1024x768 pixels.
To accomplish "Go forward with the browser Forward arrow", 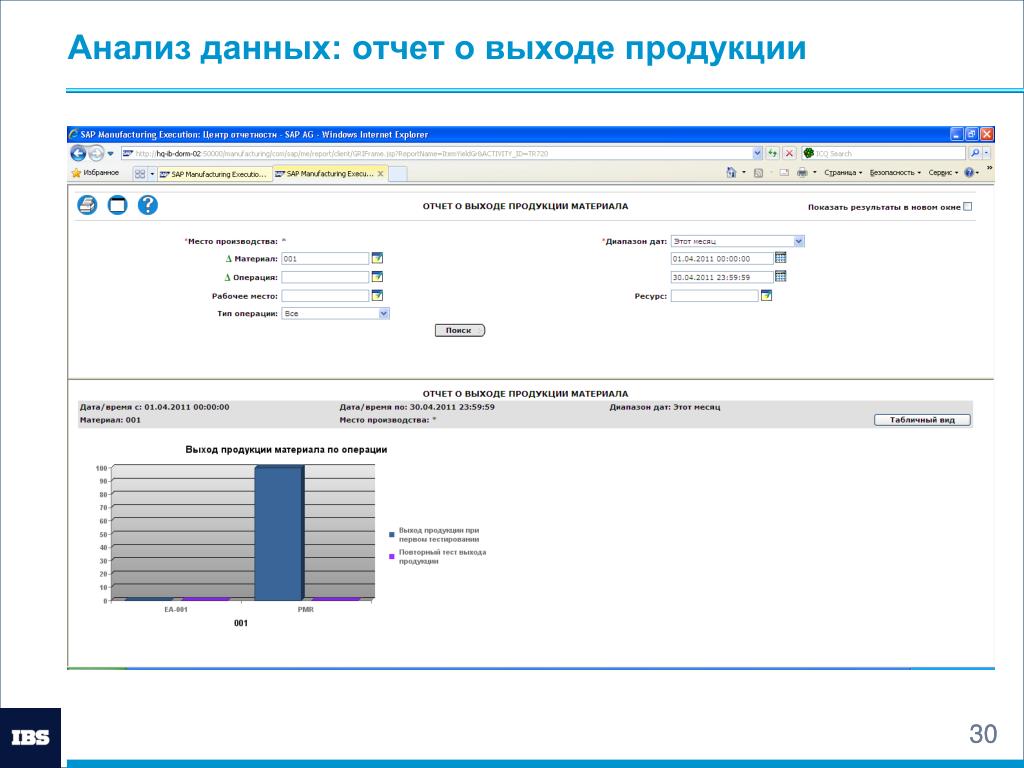I will click(x=96, y=153).
